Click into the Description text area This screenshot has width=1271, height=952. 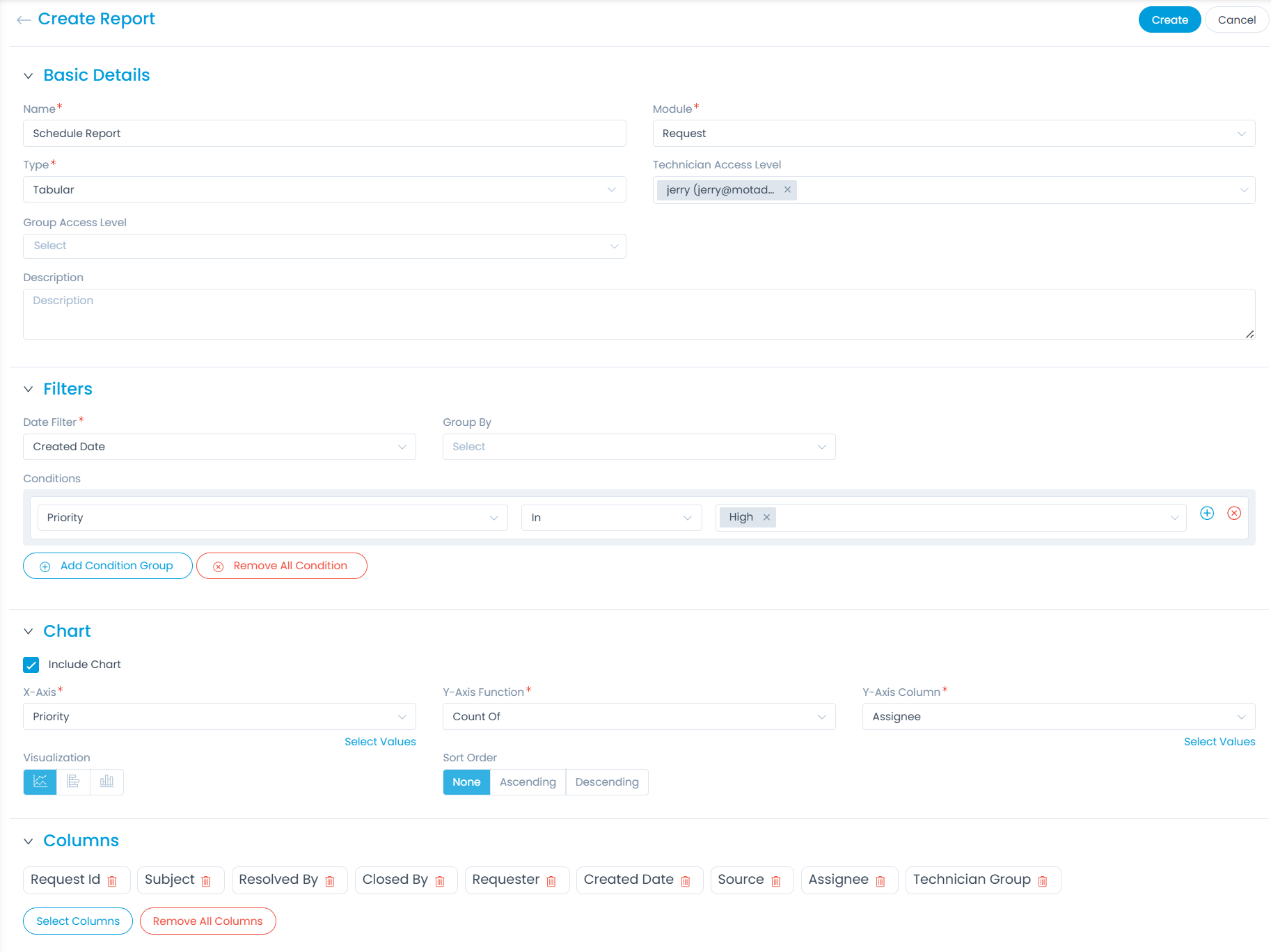coord(638,314)
